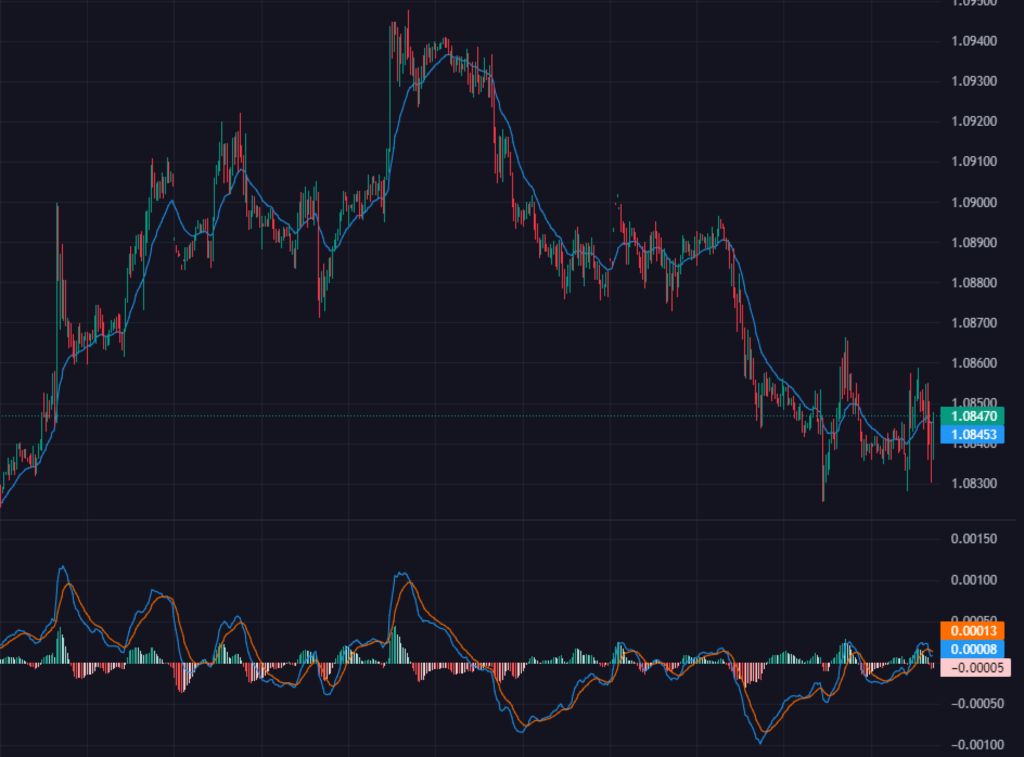Click the green 1.08470 current price label
Viewport: 1024px width, 757px height.
pos(975,415)
